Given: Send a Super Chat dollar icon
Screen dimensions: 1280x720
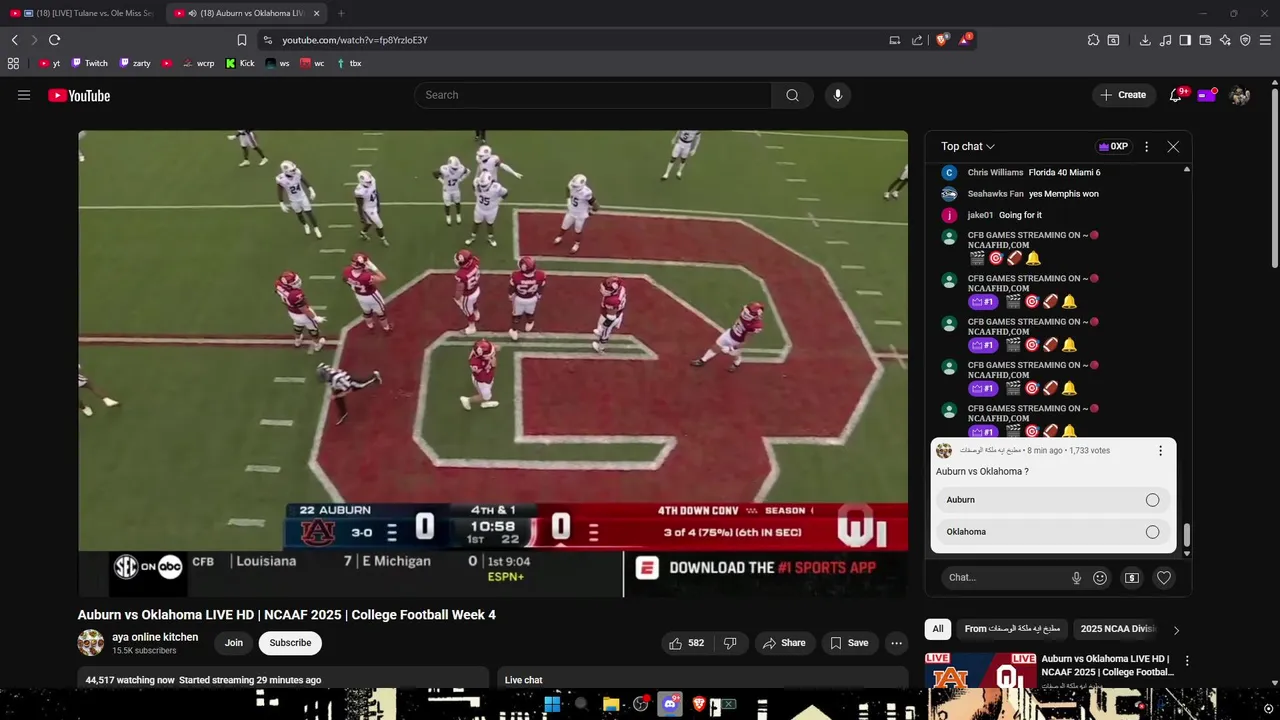Looking at the screenshot, I should [x=1132, y=577].
